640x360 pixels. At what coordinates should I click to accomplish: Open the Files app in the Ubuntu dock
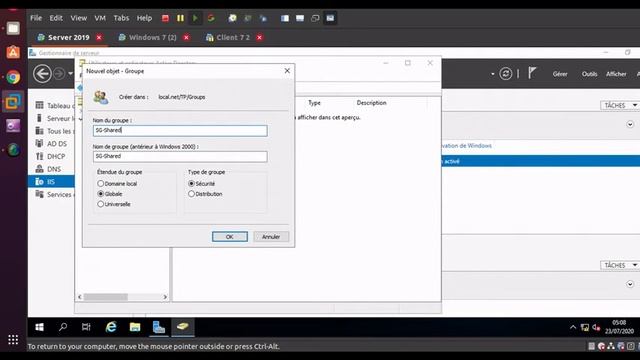click(13, 28)
